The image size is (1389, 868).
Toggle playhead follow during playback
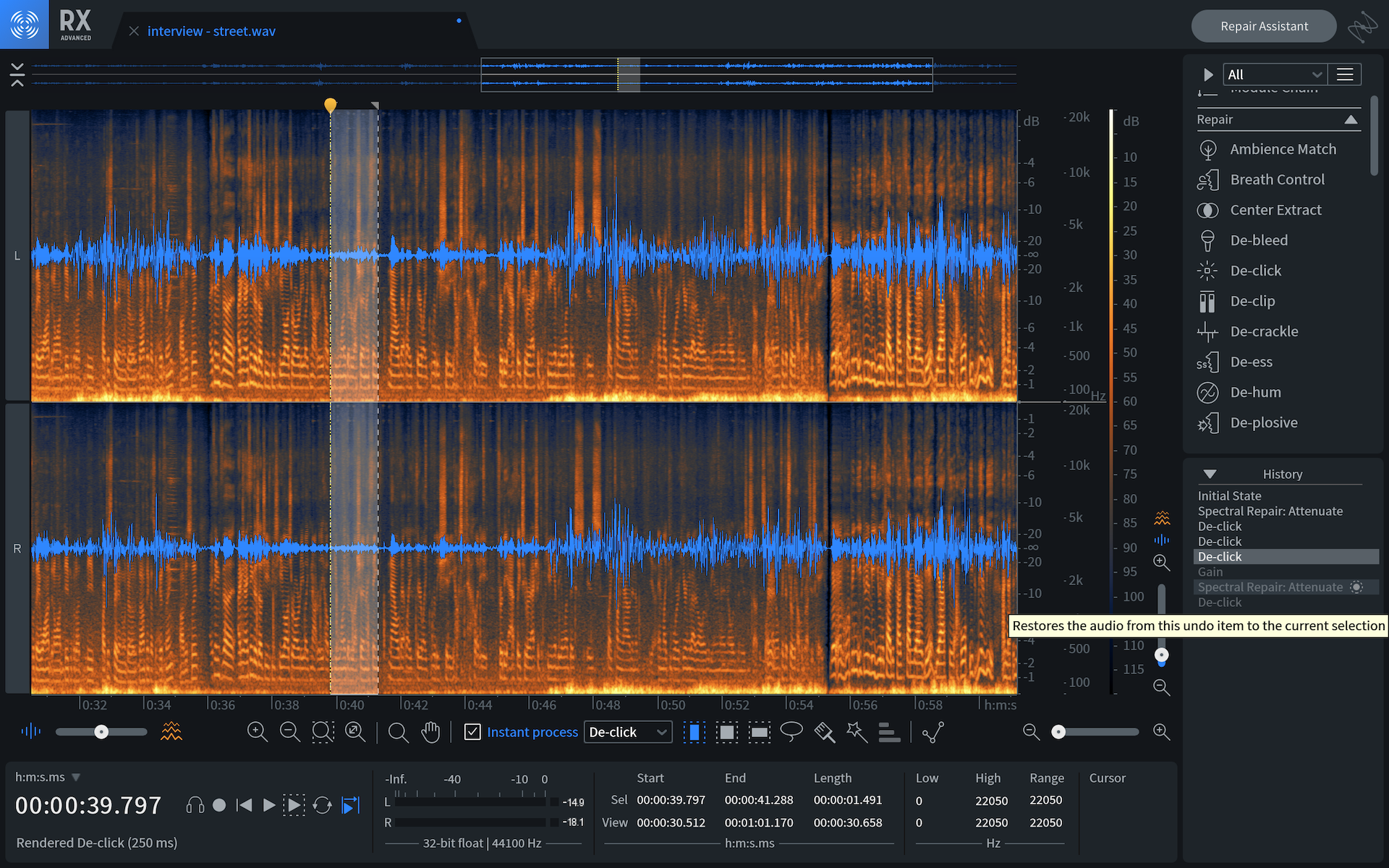click(351, 805)
